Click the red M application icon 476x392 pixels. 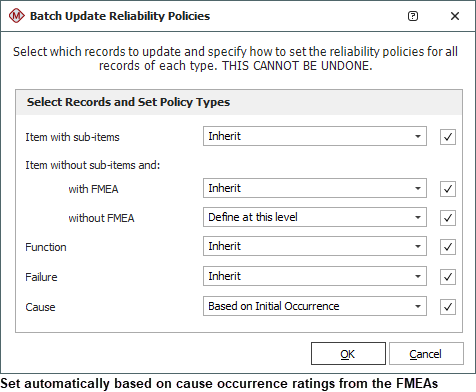(x=16, y=16)
